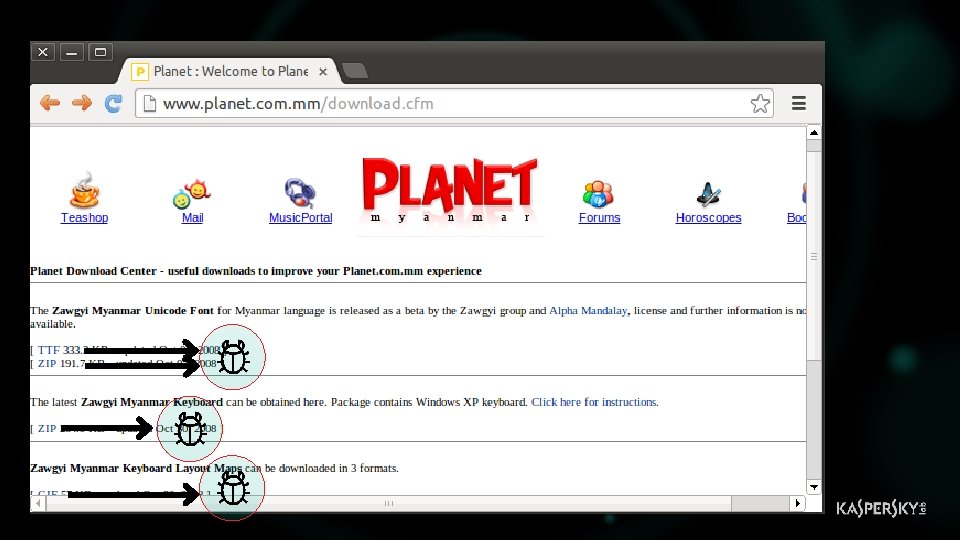Go back with the browser back arrow

click(x=50, y=103)
